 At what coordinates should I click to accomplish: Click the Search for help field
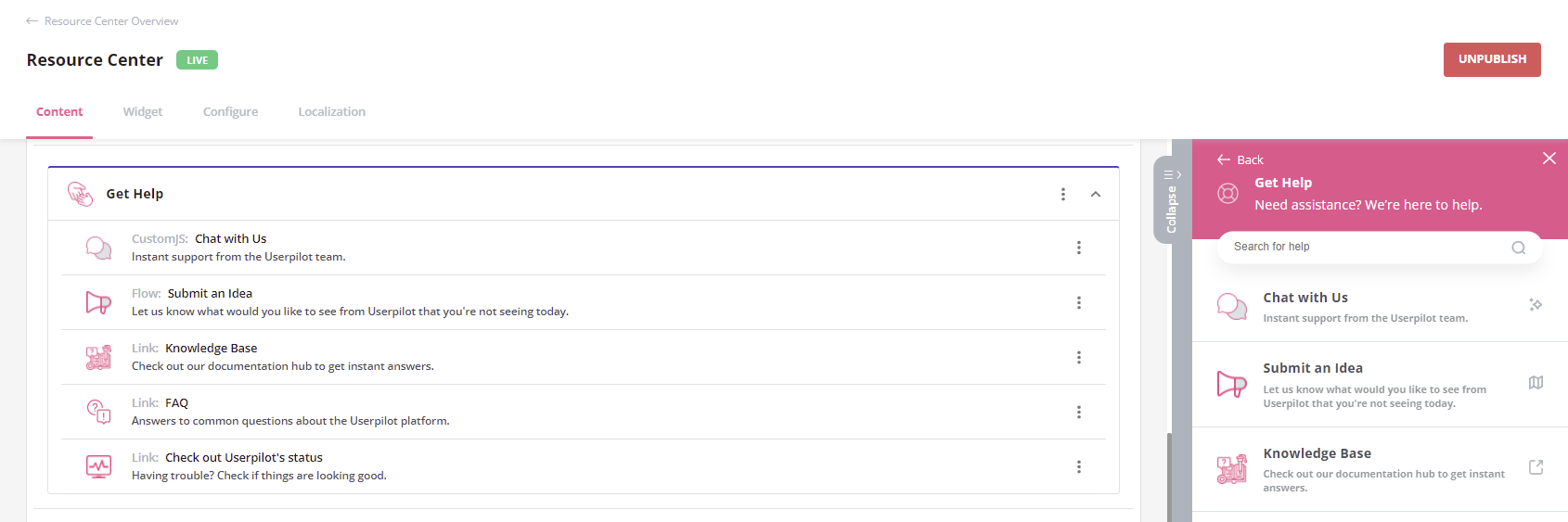pos(1364,247)
